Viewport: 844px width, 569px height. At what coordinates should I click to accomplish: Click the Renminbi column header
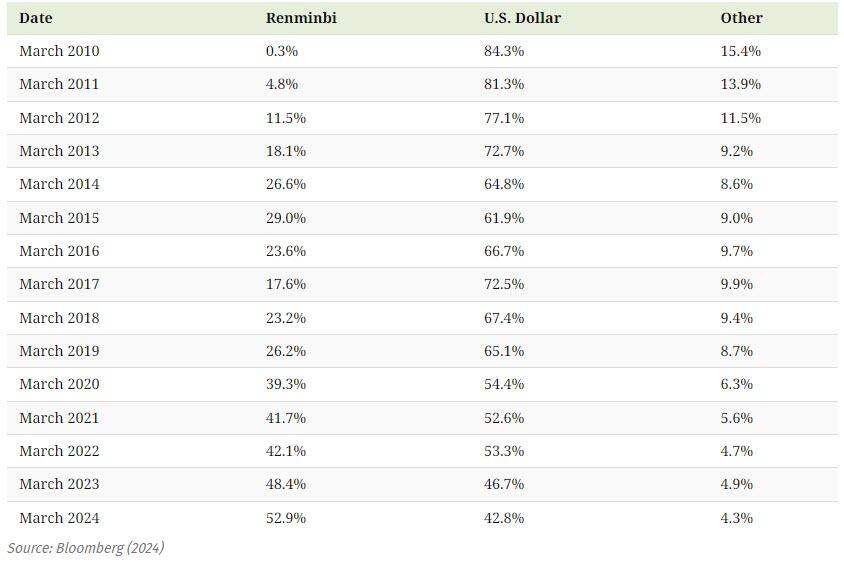301,18
